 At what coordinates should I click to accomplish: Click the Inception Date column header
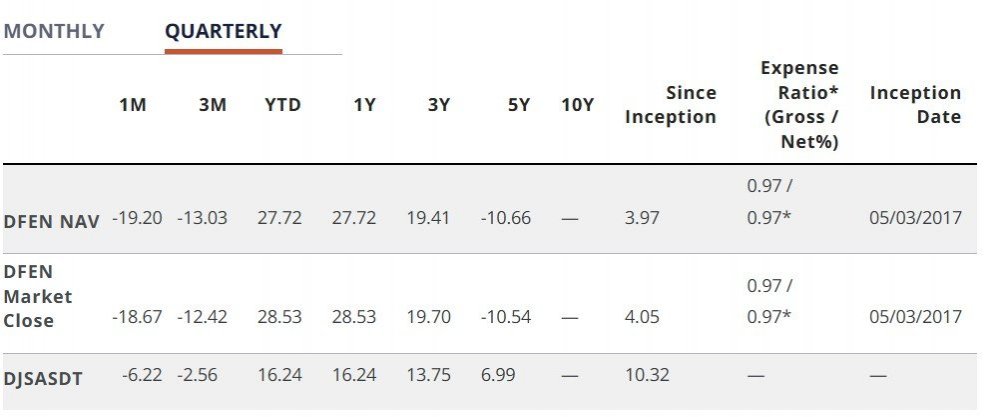tap(915, 104)
